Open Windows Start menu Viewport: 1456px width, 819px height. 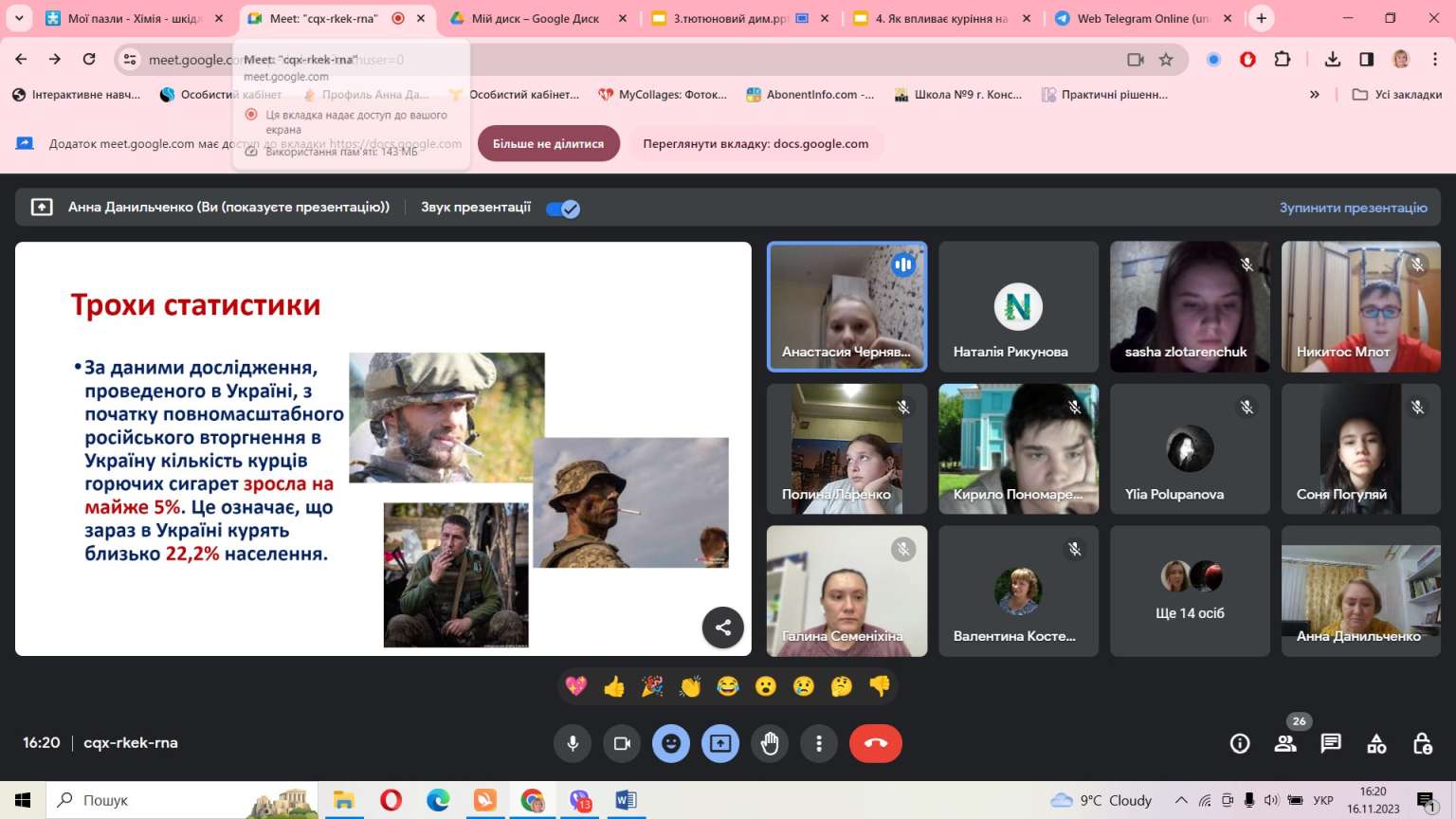click(23, 800)
